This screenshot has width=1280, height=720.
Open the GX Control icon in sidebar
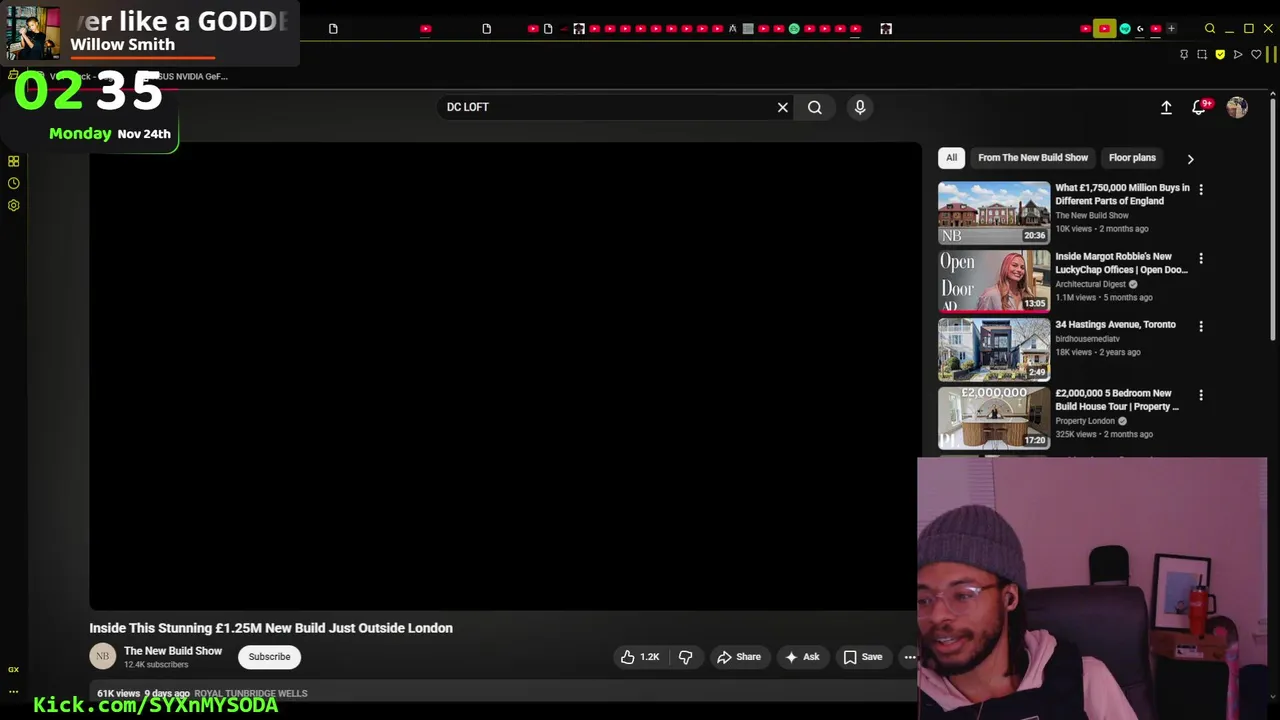pos(13,670)
